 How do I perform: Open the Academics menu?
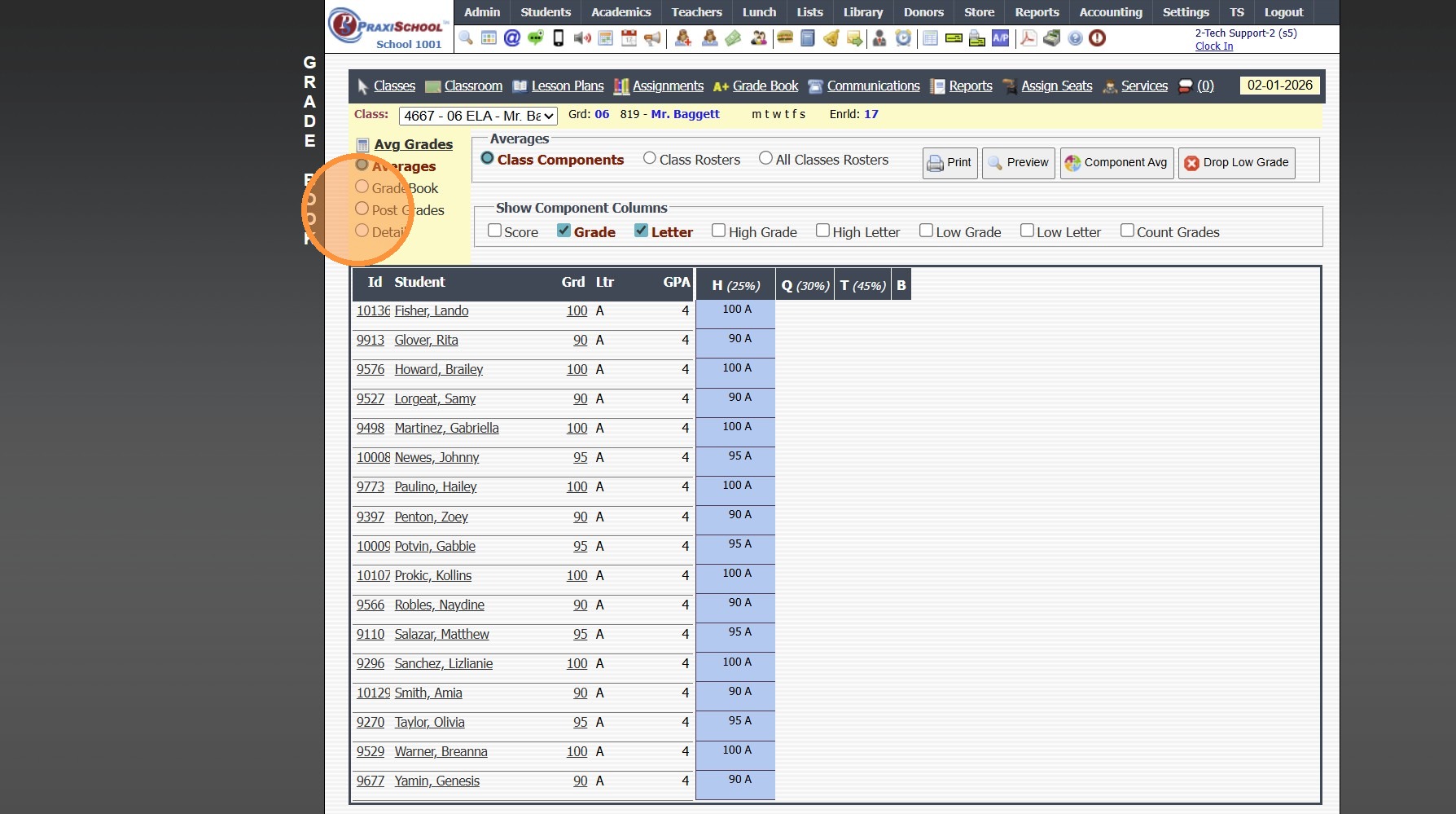[621, 12]
